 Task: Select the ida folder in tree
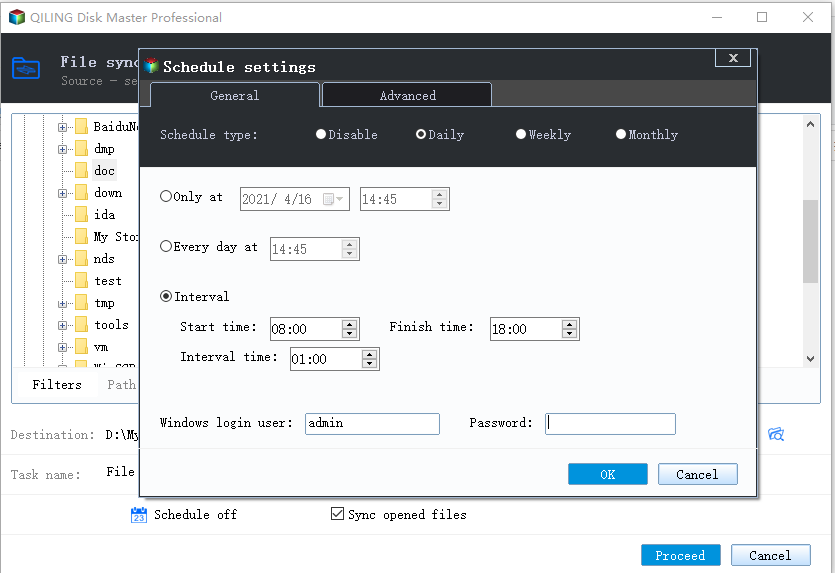pos(104,215)
